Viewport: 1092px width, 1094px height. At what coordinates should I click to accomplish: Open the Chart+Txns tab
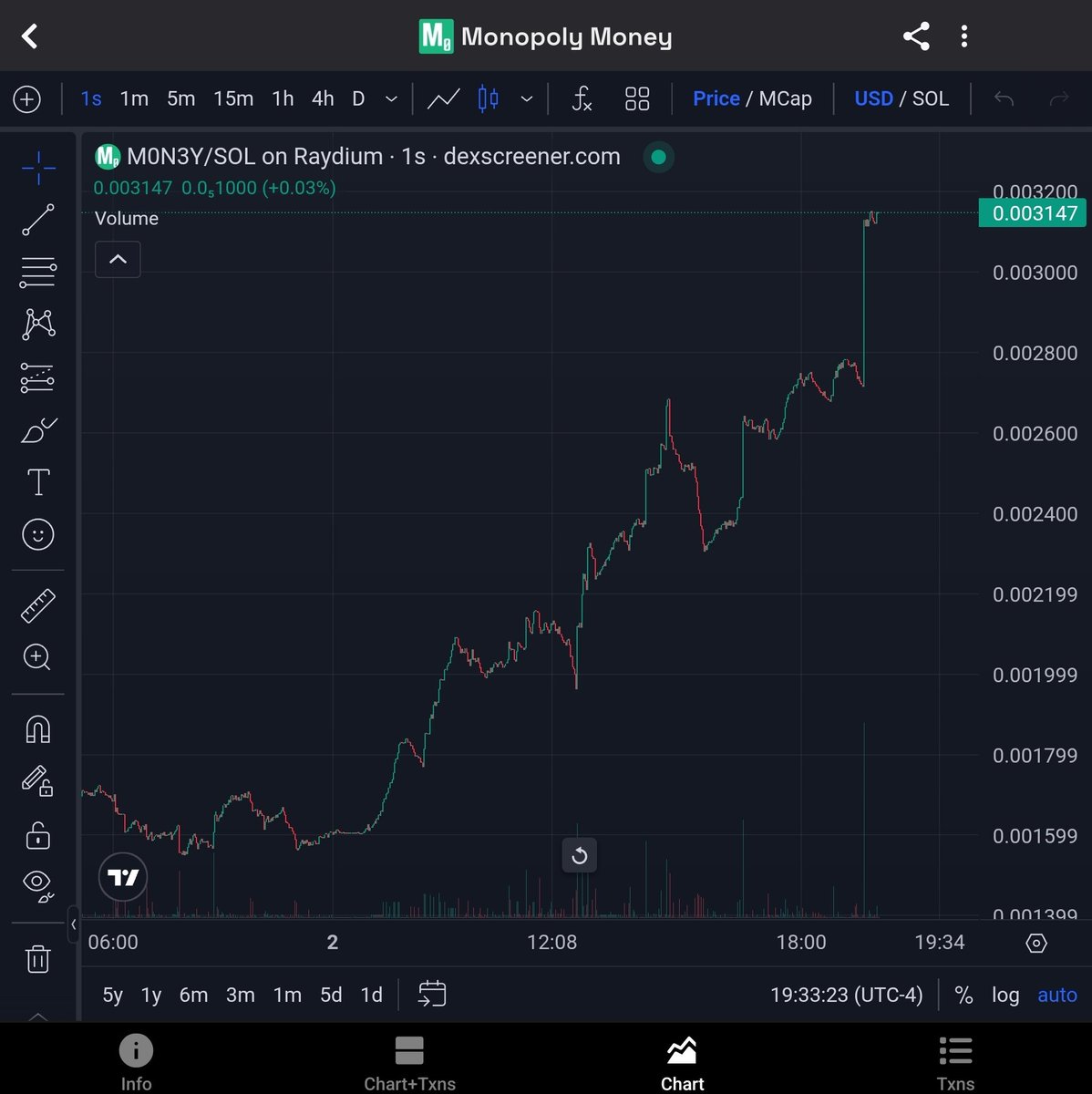click(x=409, y=1061)
